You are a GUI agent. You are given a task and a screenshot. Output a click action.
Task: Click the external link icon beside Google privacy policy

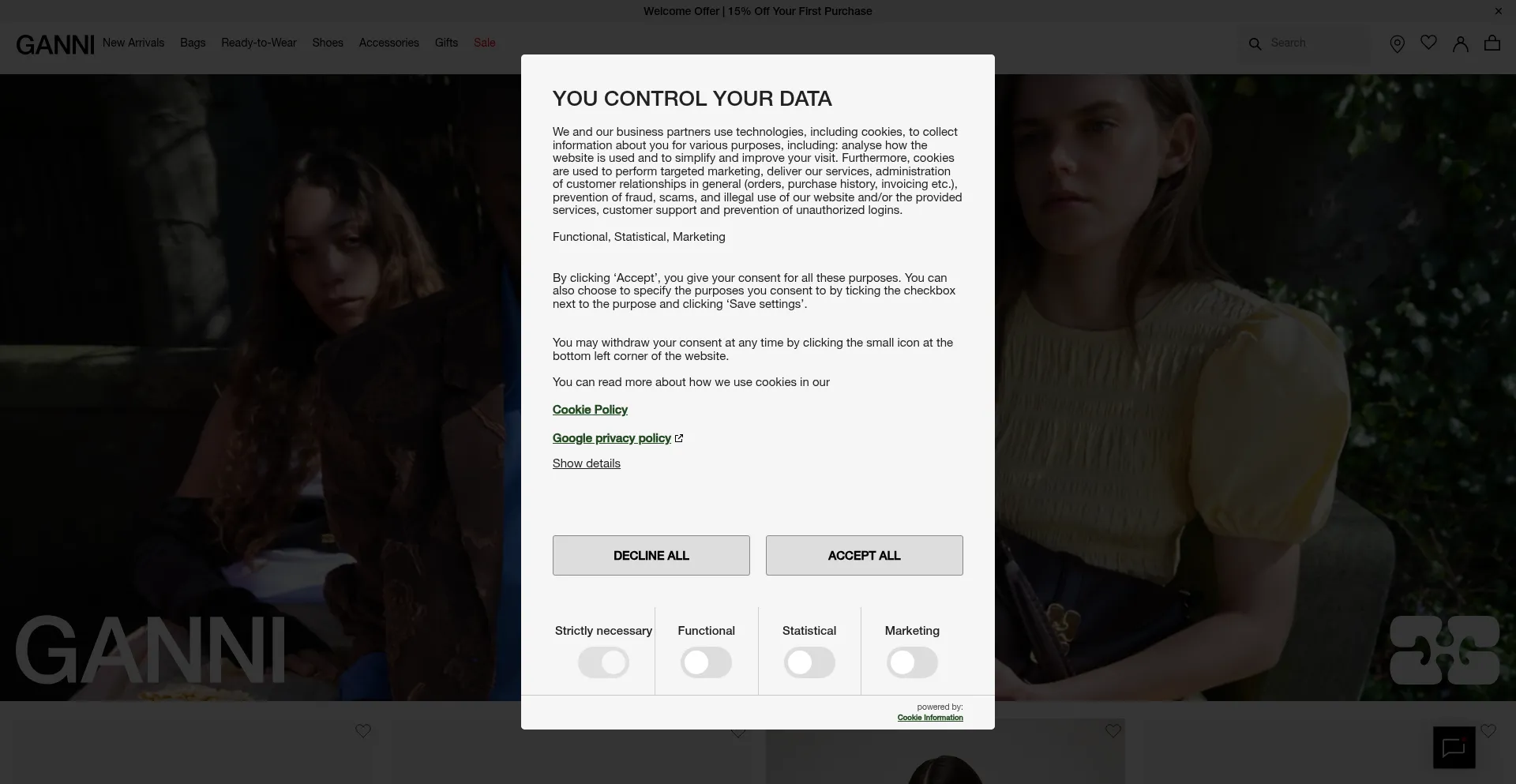coord(679,438)
